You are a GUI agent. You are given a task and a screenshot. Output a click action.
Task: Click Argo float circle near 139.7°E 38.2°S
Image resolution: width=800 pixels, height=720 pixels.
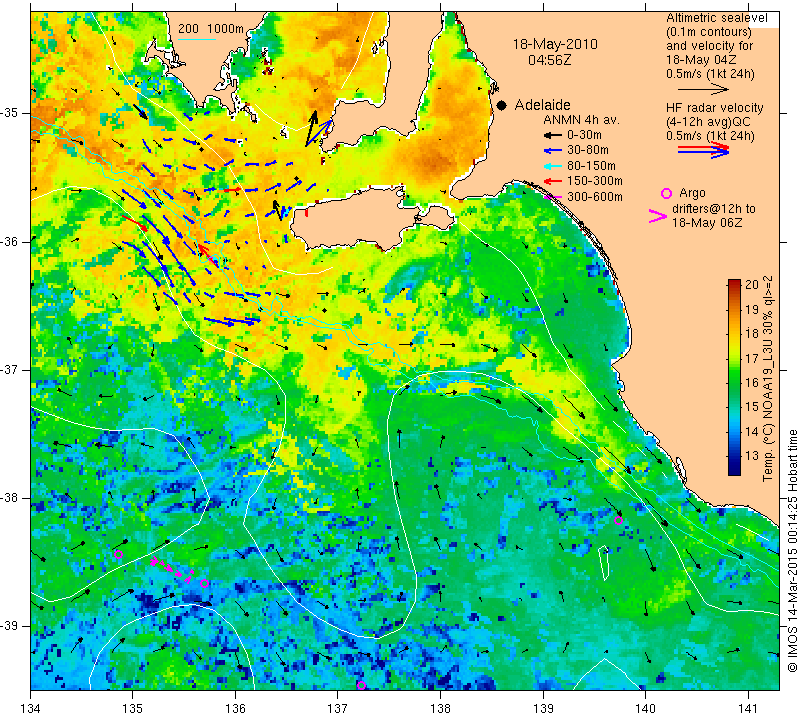pyautogui.click(x=618, y=520)
